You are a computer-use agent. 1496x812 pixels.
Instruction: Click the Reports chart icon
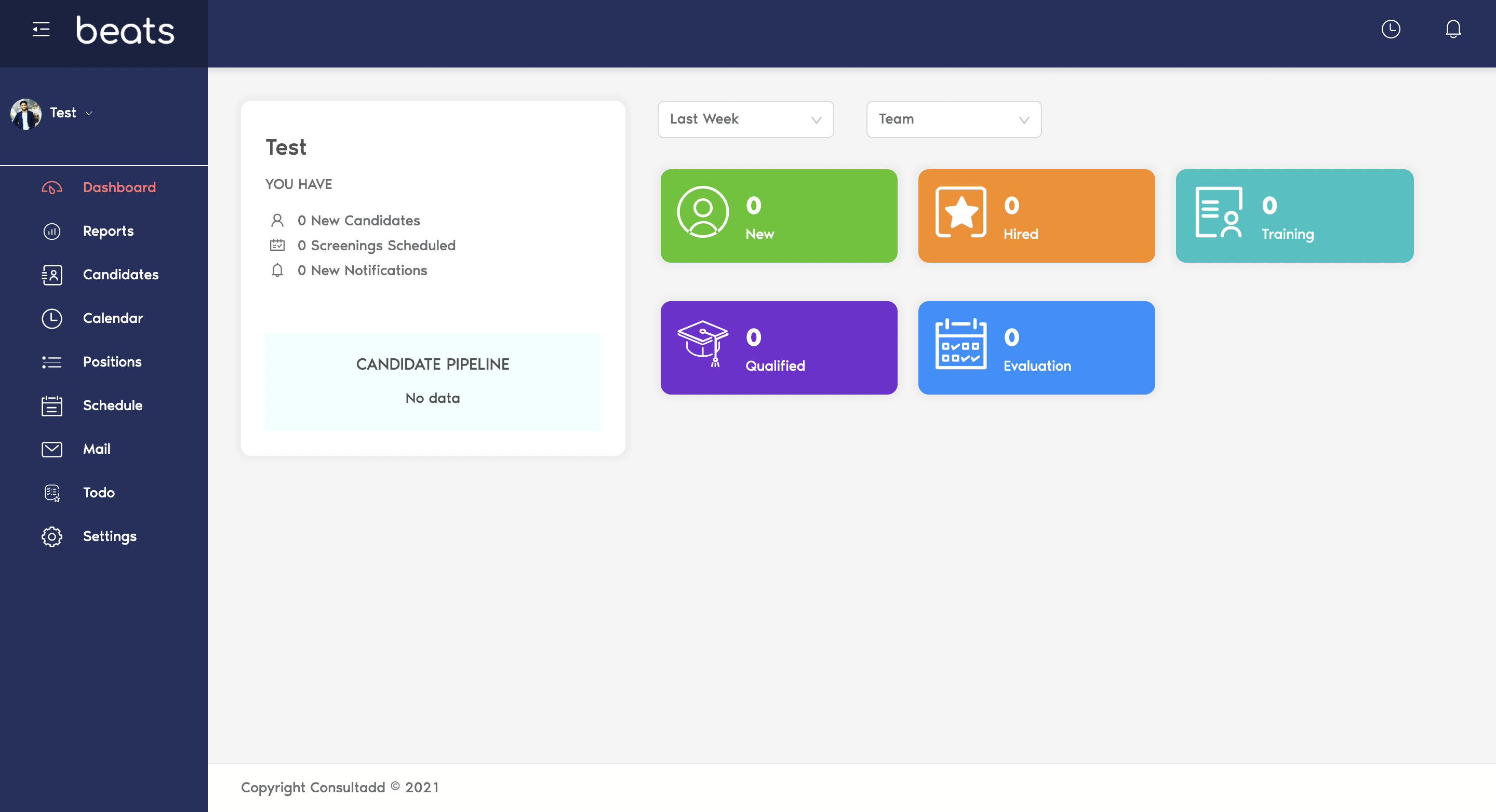[52, 232]
